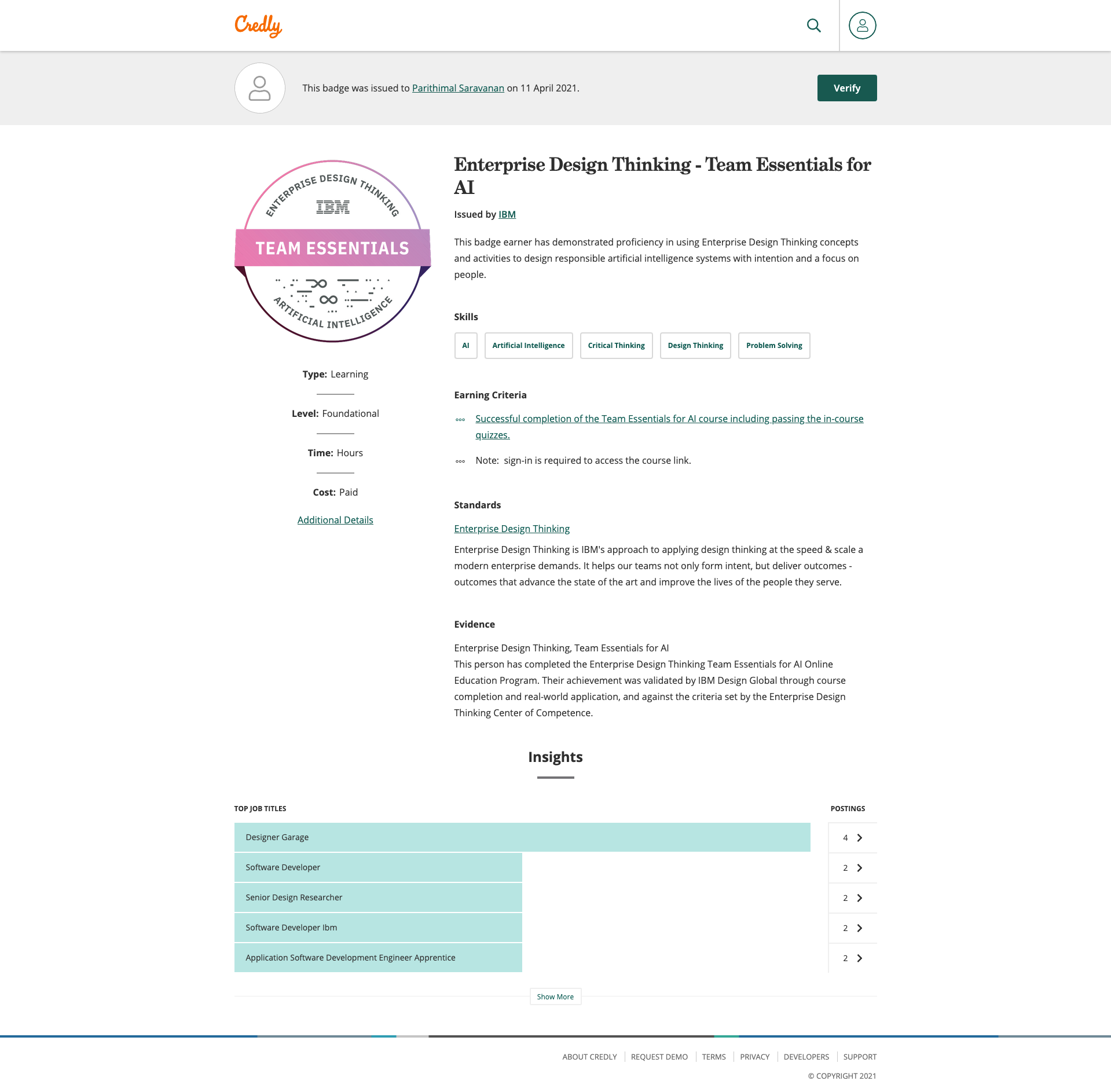The height and width of the screenshot is (1092, 1111).
Task: Click the Credly logo
Action: (x=258, y=25)
